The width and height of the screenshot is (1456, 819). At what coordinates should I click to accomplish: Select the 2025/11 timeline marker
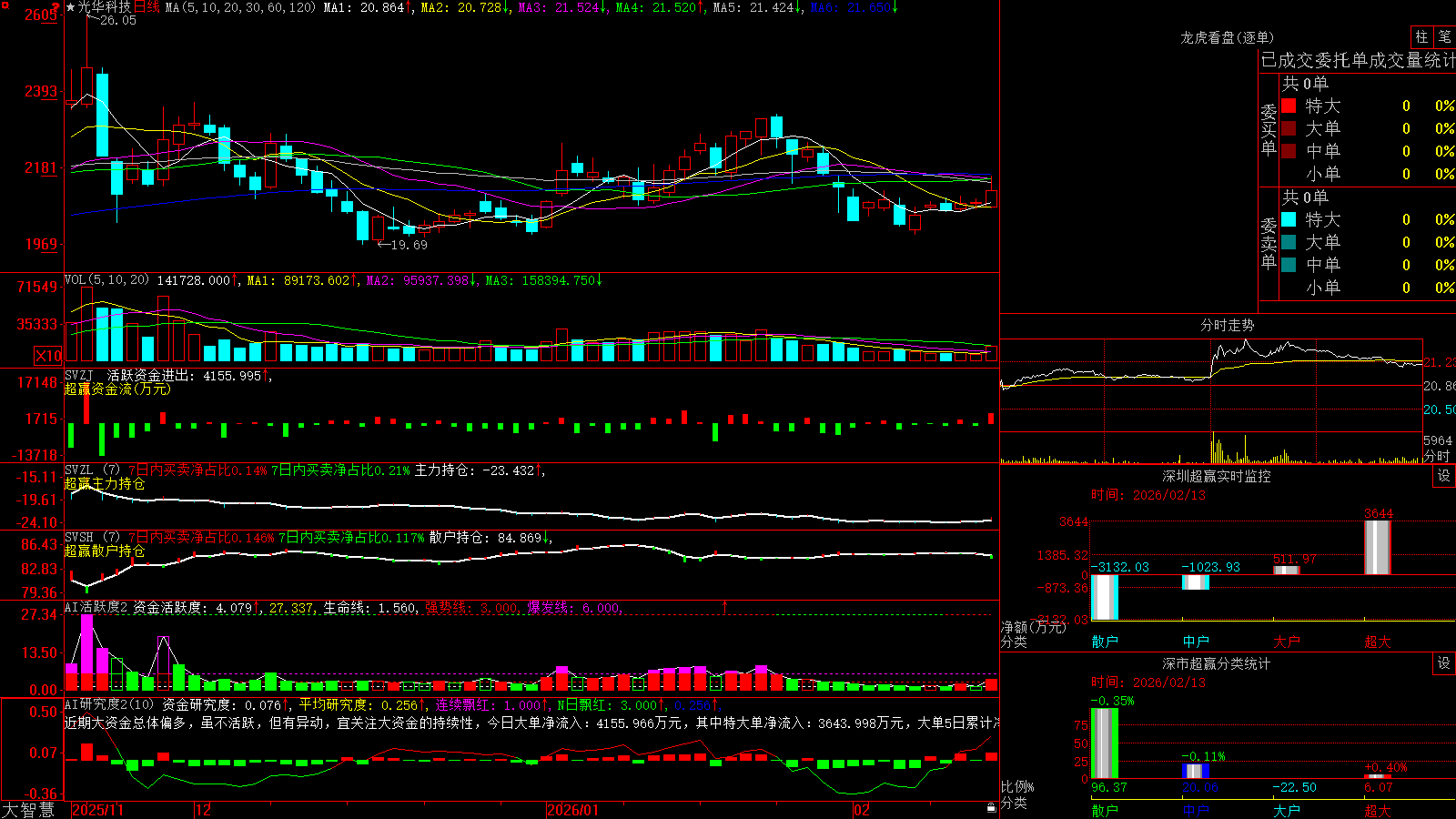97,810
